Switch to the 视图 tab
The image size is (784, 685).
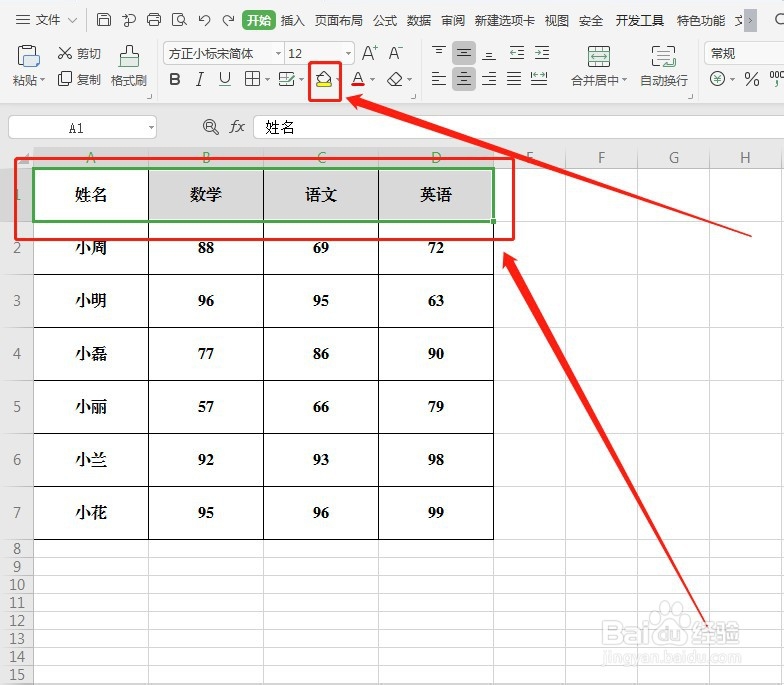click(556, 20)
